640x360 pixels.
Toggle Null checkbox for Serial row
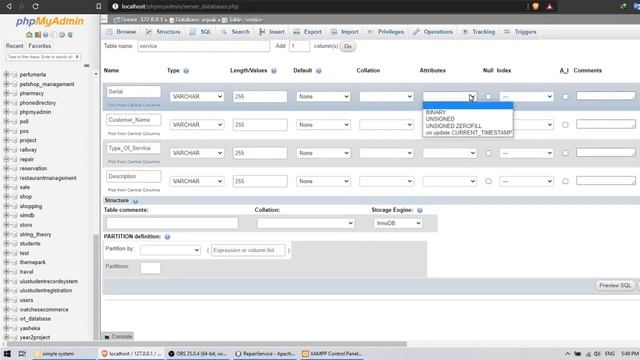[488, 97]
